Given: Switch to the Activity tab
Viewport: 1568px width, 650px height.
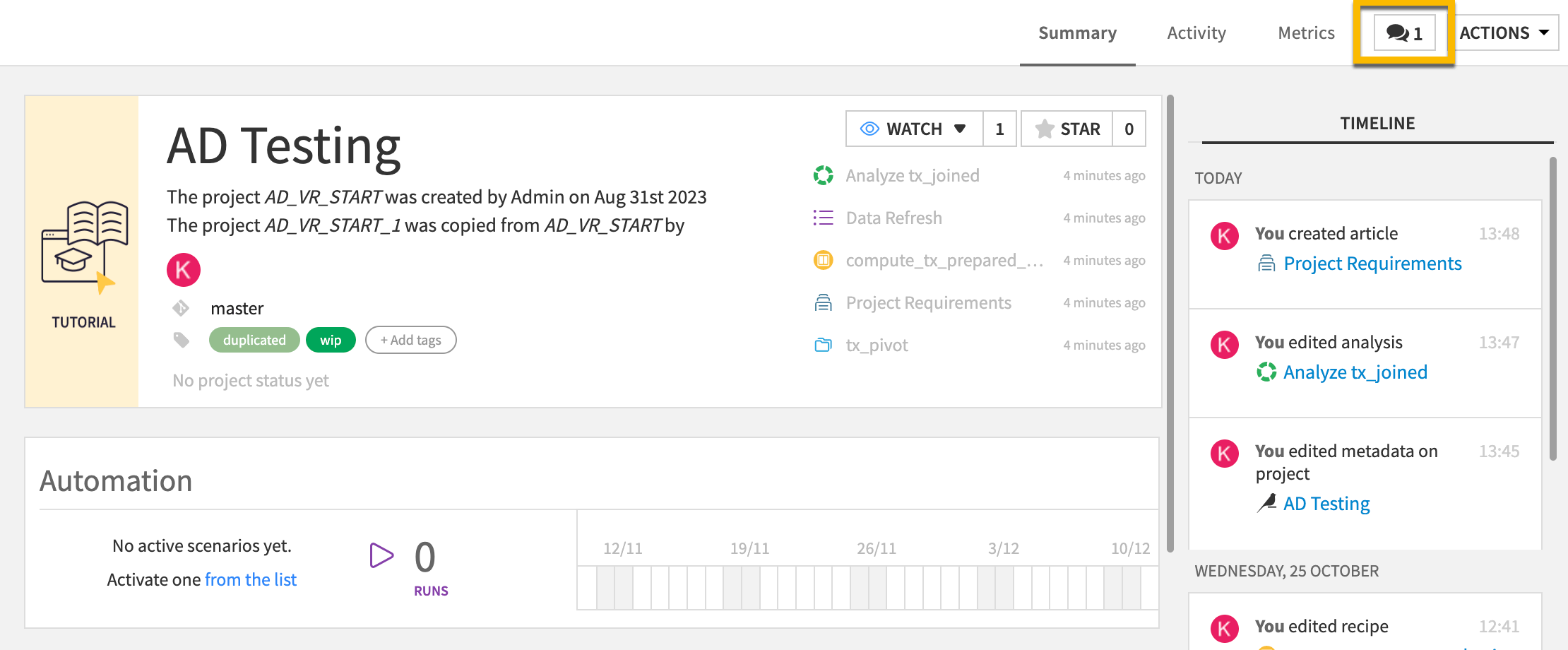Looking at the screenshot, I should [x=1196, y=33].
